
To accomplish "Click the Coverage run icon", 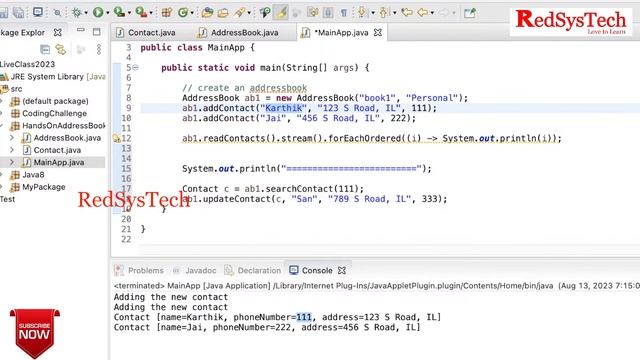I will click(x=119, y=13).
